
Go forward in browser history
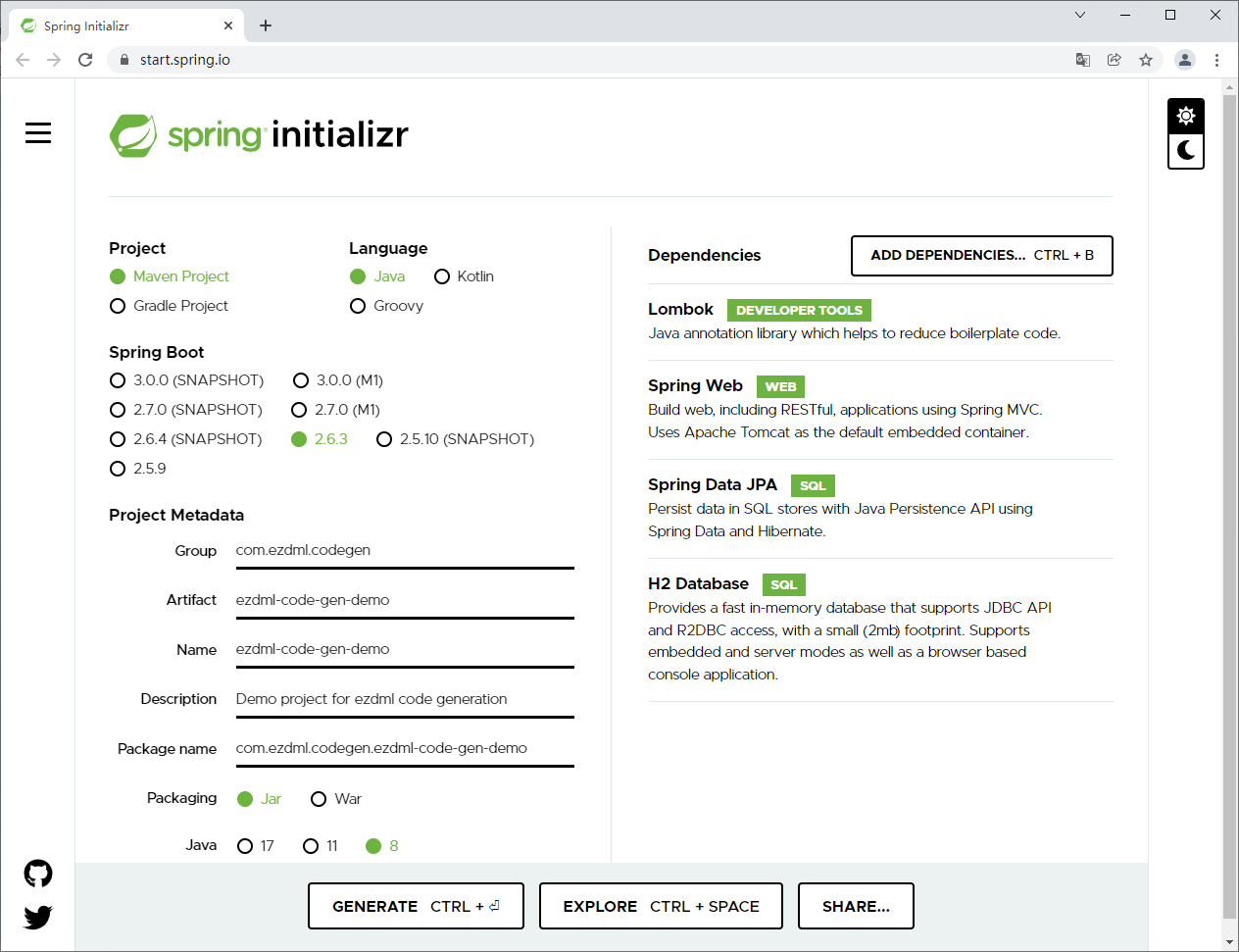point(54,60)
